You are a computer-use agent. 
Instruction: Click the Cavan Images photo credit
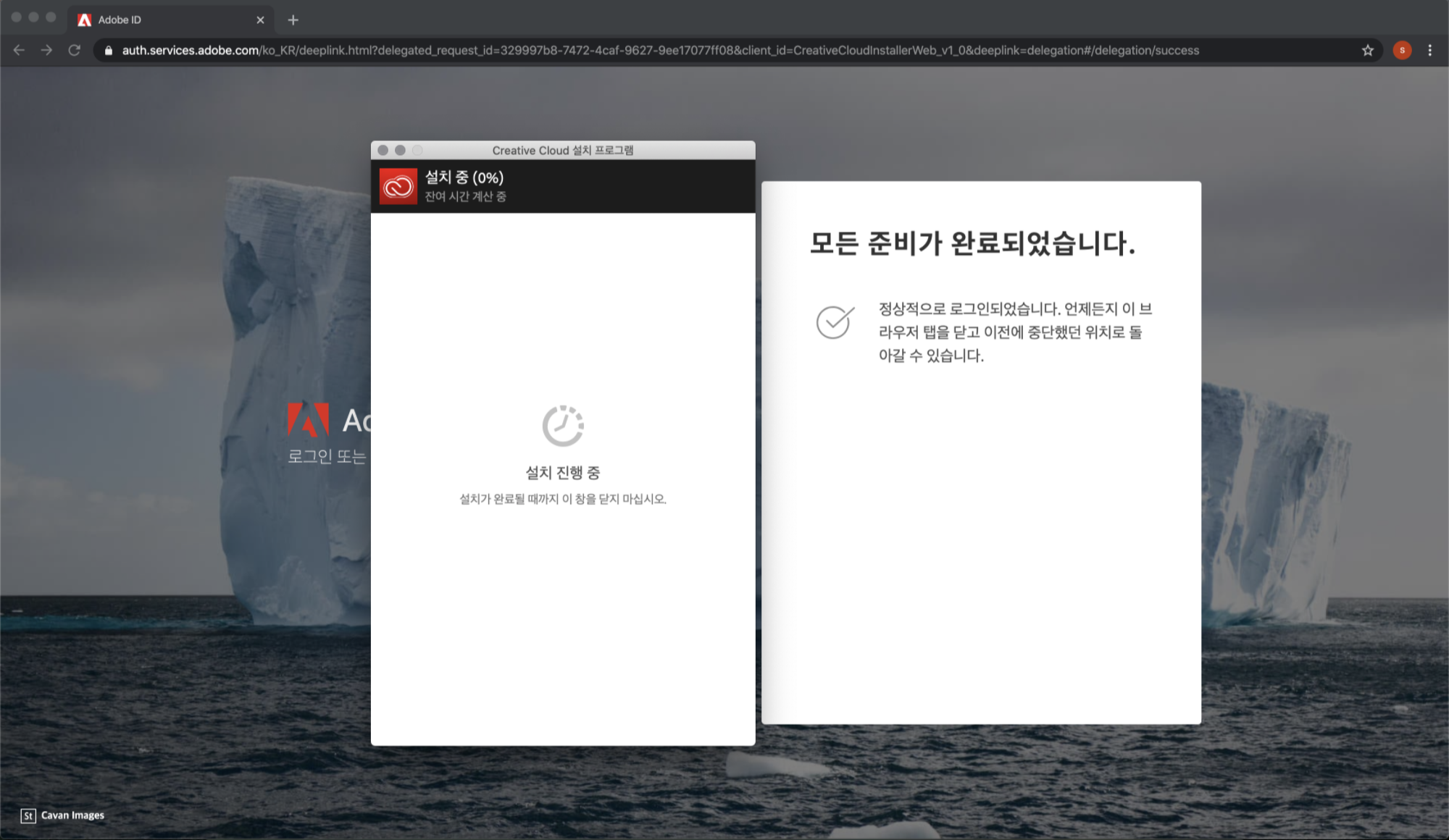pos(72,815)
